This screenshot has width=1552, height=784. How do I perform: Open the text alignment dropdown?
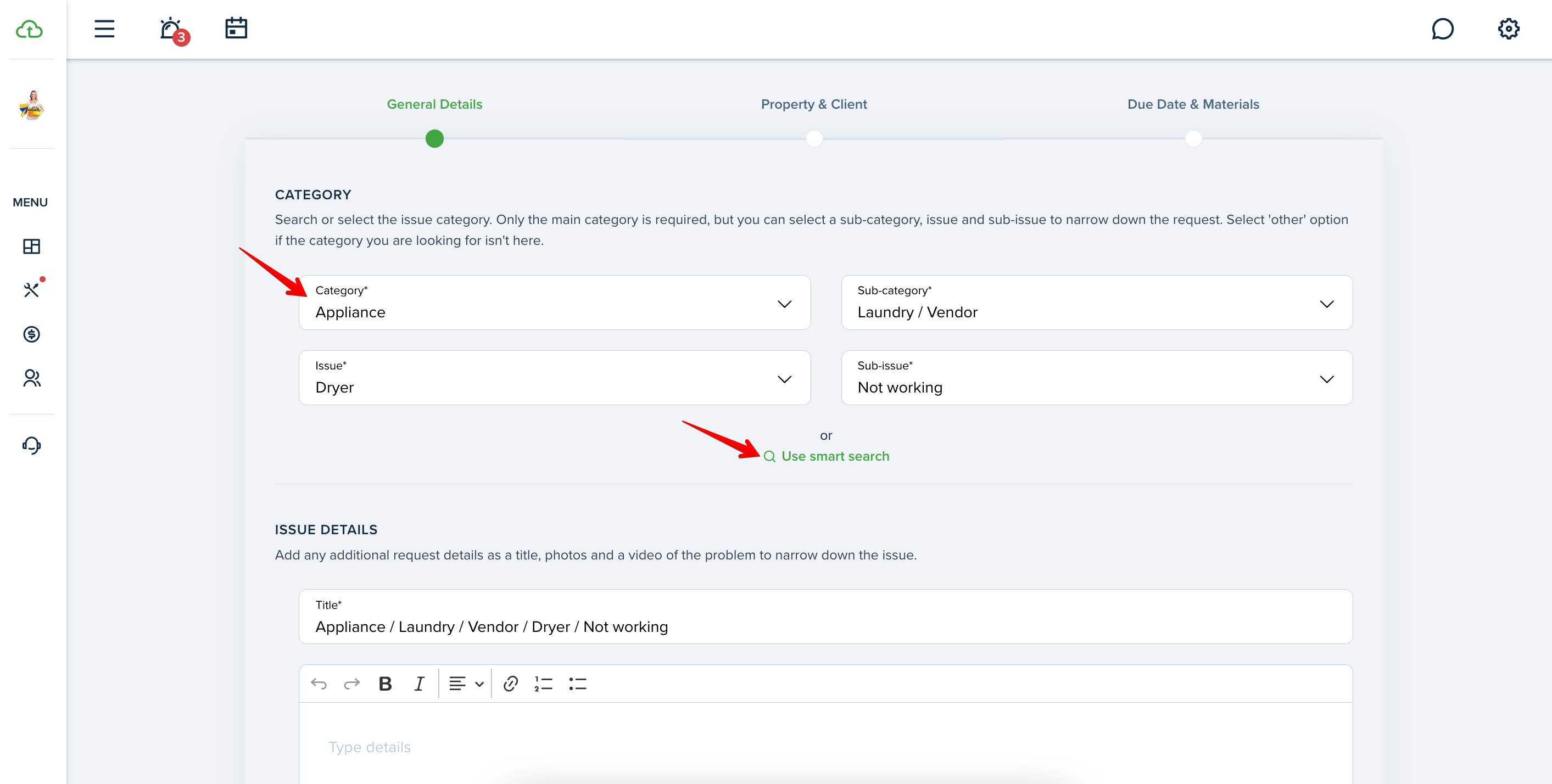click(466, 684)
